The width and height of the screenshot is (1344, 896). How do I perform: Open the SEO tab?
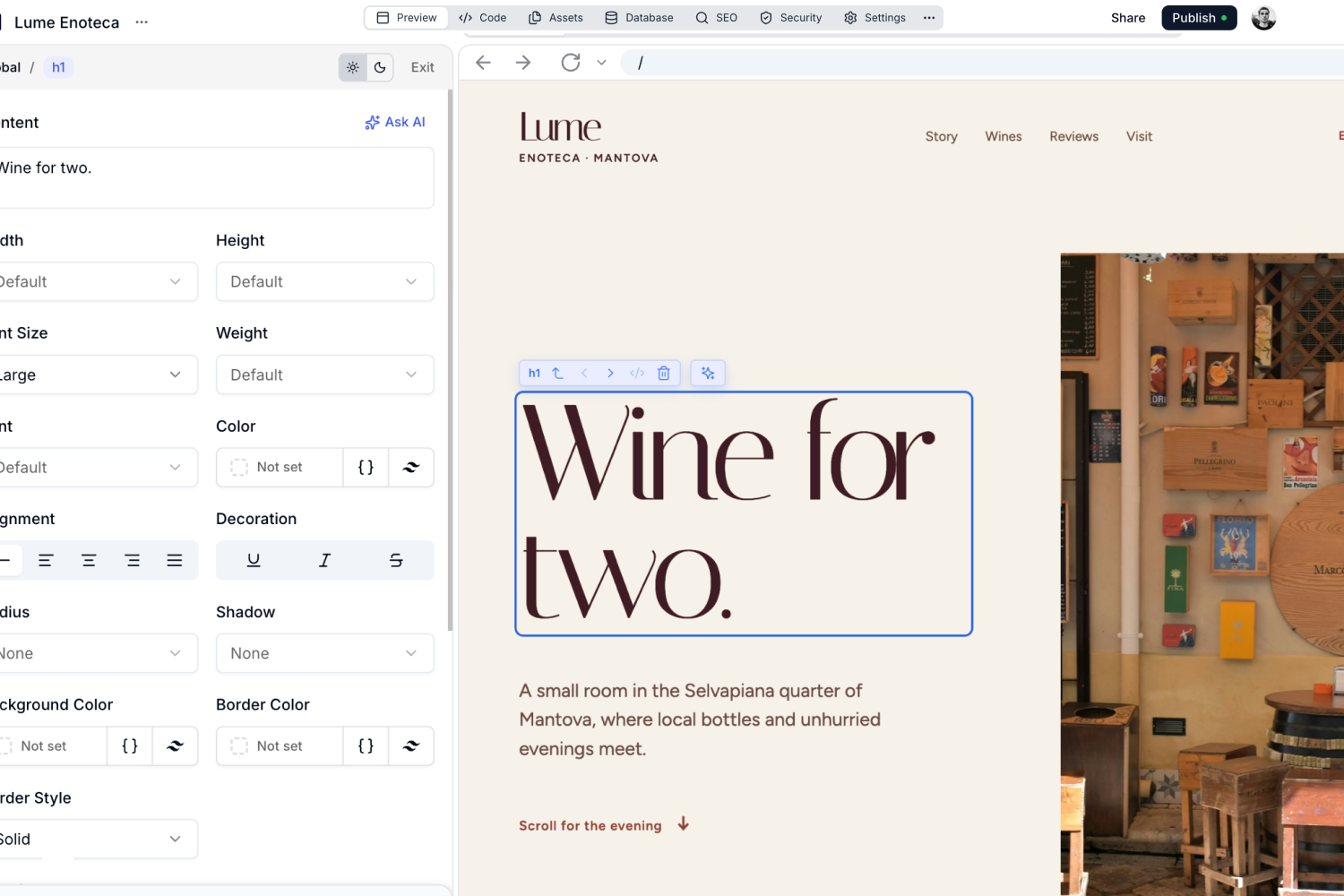pos(717,18)
